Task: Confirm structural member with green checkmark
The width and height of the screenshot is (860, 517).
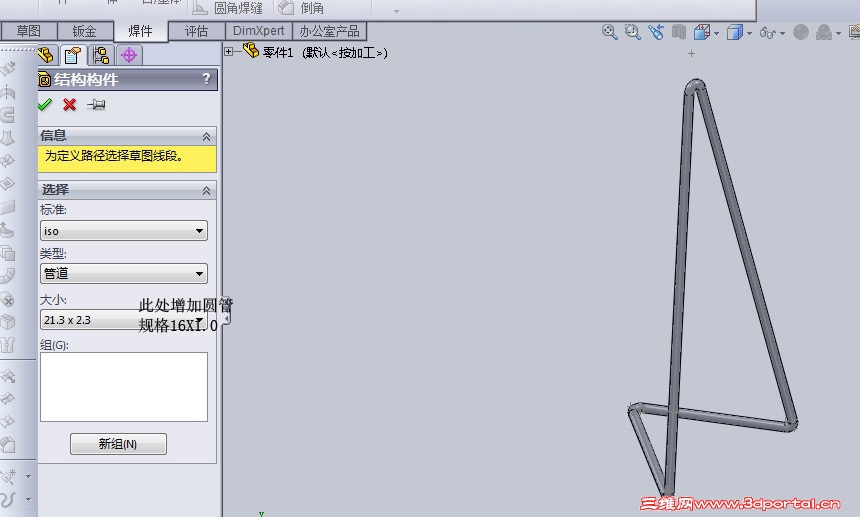Action: 45,104
